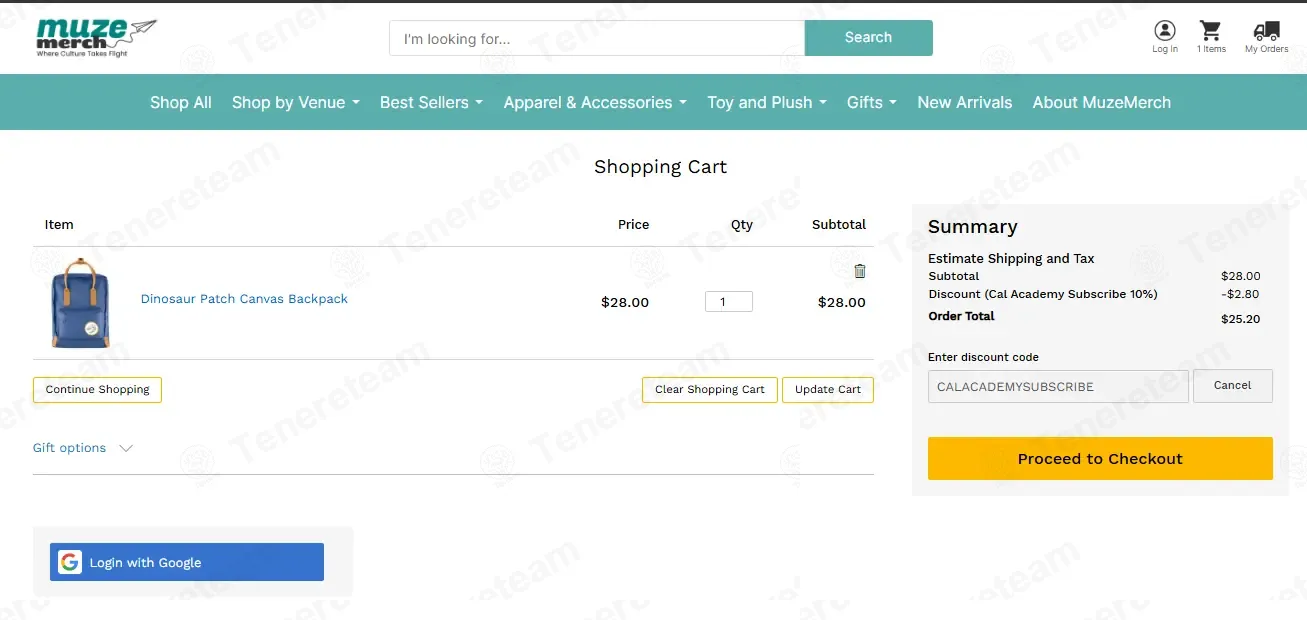Image resolution: width=1307 pixels, height=620 pixels.
Task: Open the New Arrivals page
Action: click(965, 102)
